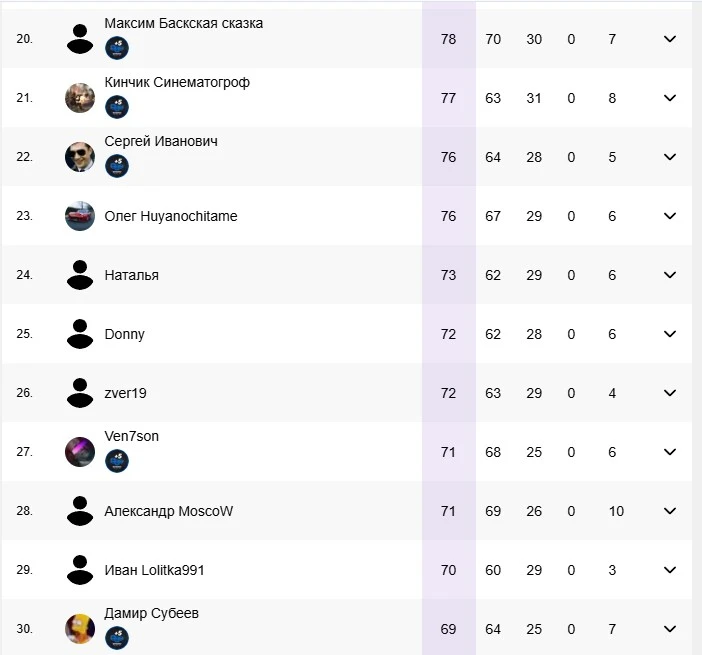Open the default avatar of Donny

[80, 334]
